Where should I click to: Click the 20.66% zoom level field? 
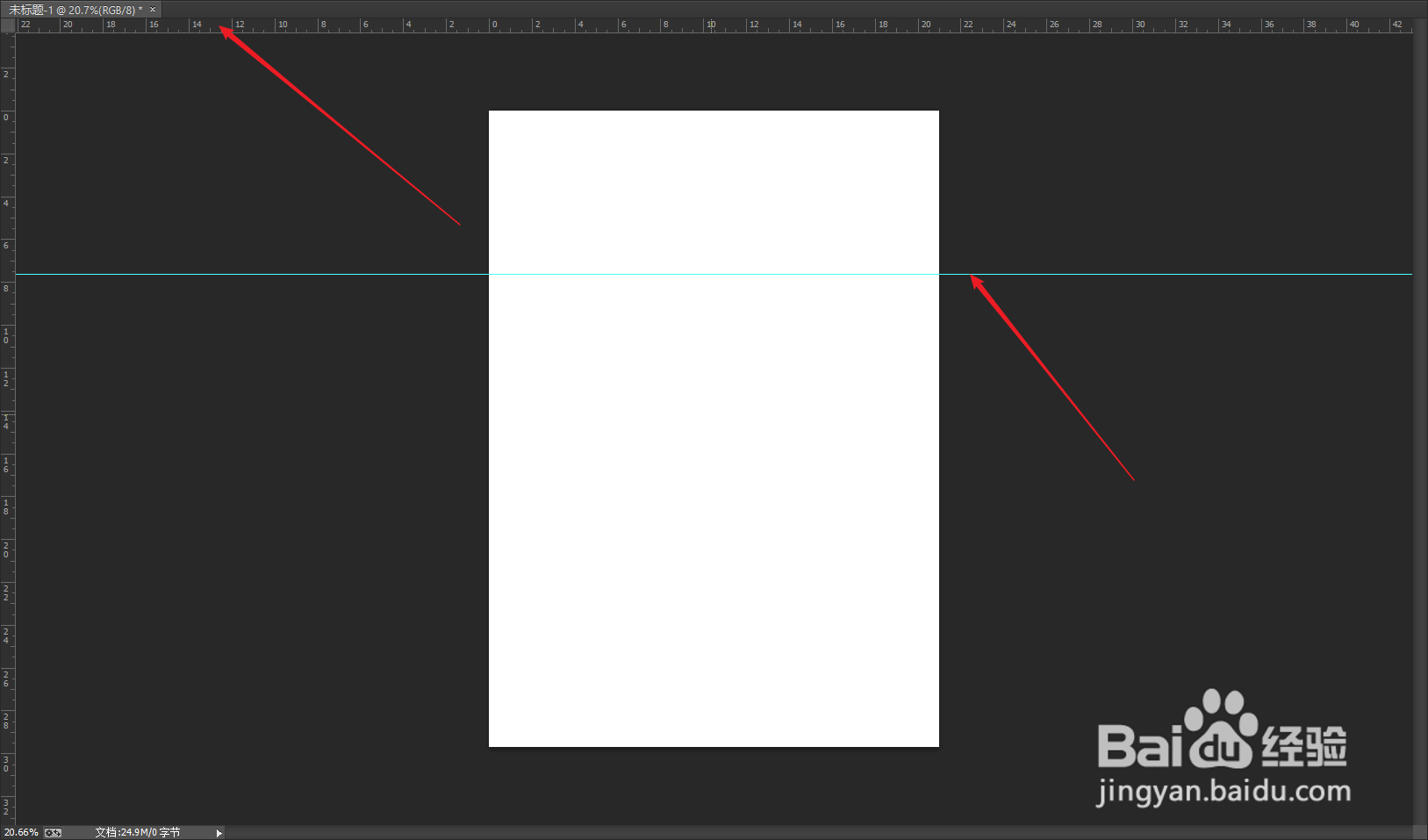tap(21, 832)
